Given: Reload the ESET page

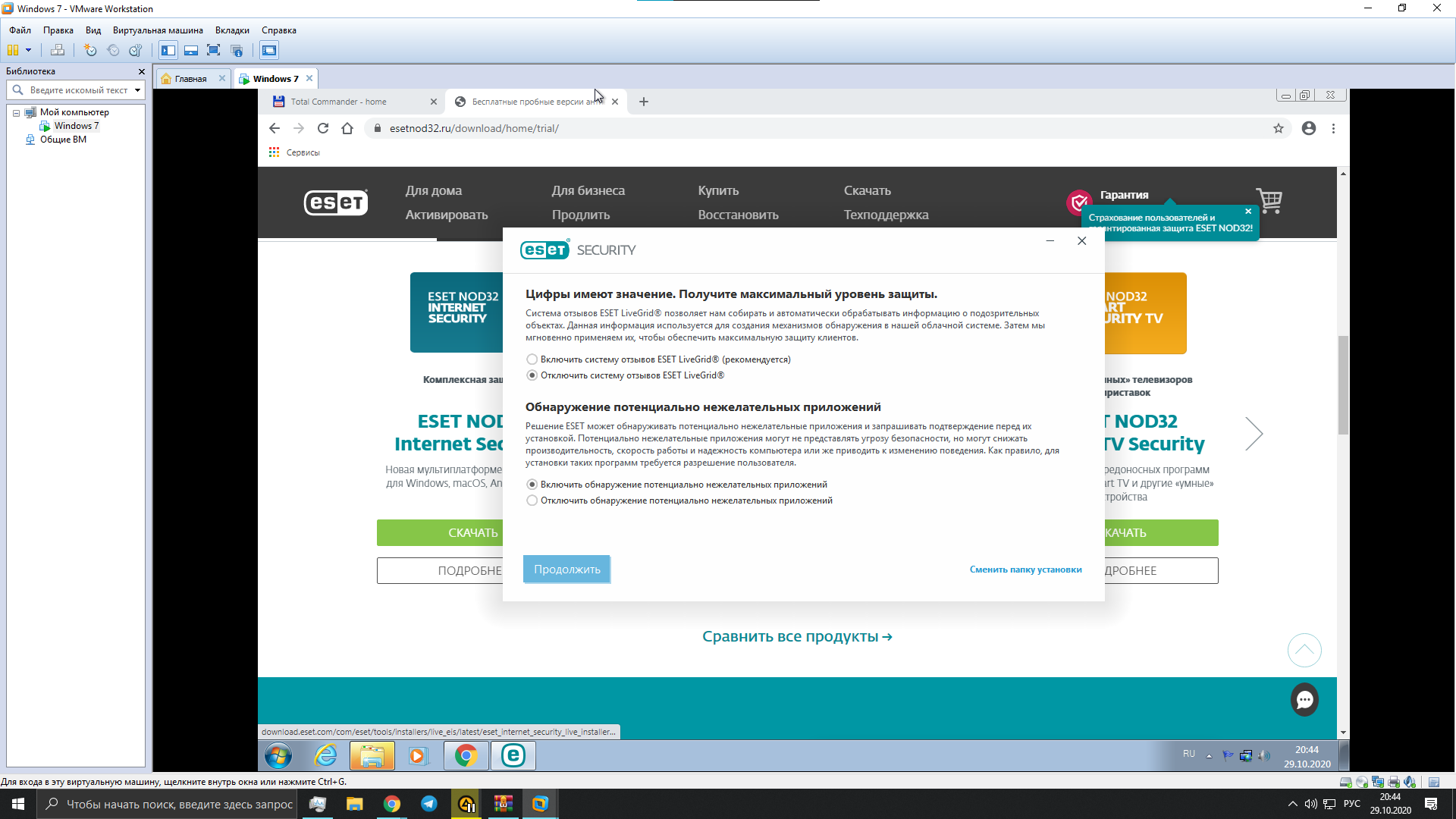Looking at the screenshot, I should [323, 129].
